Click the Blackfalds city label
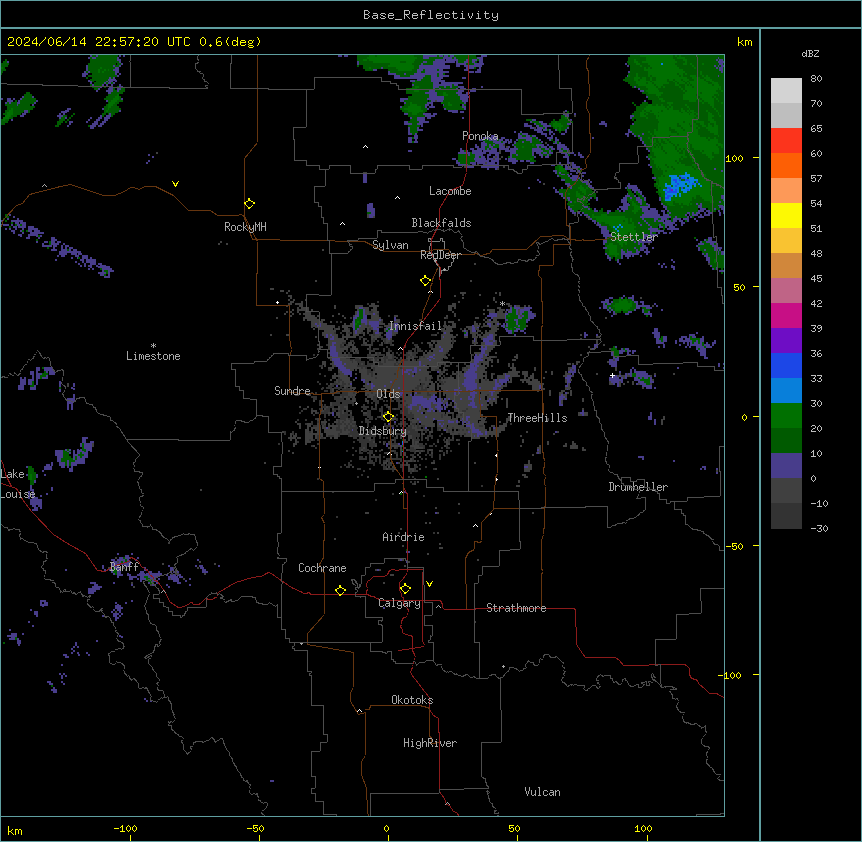Image resolution: width=862 pixels, height=842 pixels. (x=441, y=223)
